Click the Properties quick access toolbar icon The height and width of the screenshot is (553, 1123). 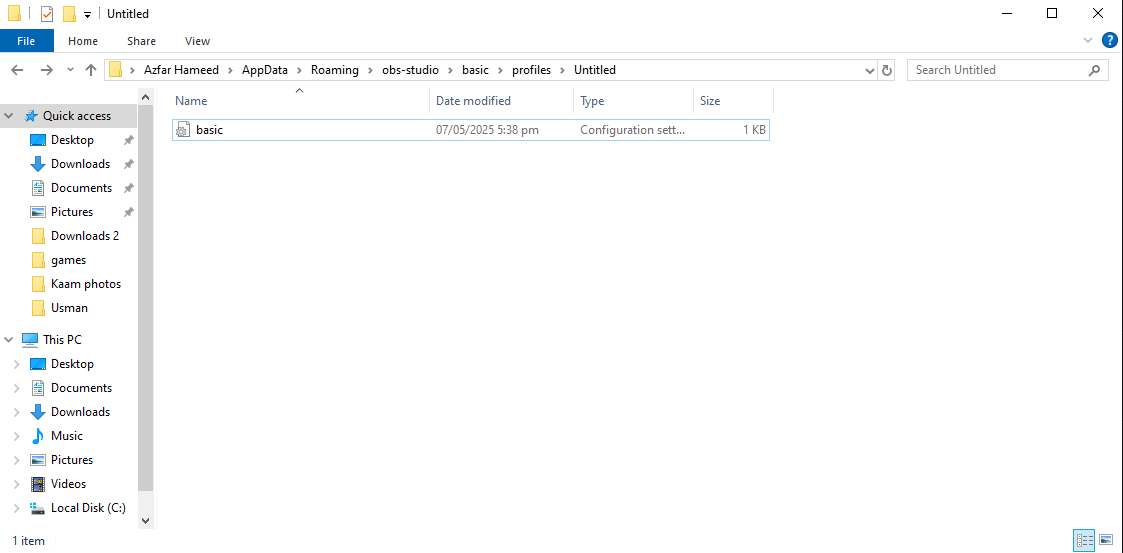(x=47, y=14)
